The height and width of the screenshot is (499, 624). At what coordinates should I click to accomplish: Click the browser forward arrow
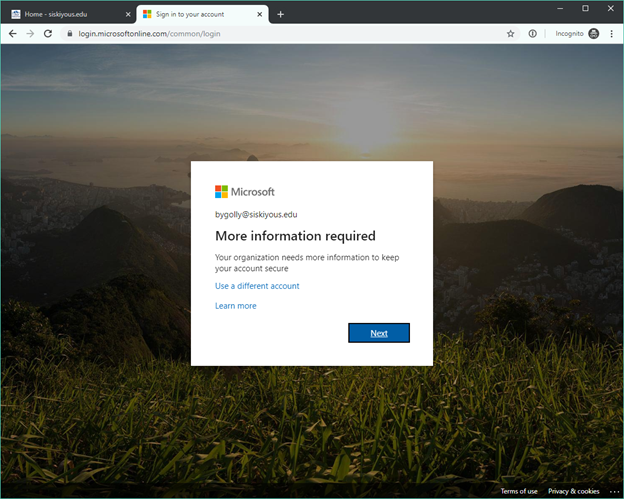tap(30, 34)
